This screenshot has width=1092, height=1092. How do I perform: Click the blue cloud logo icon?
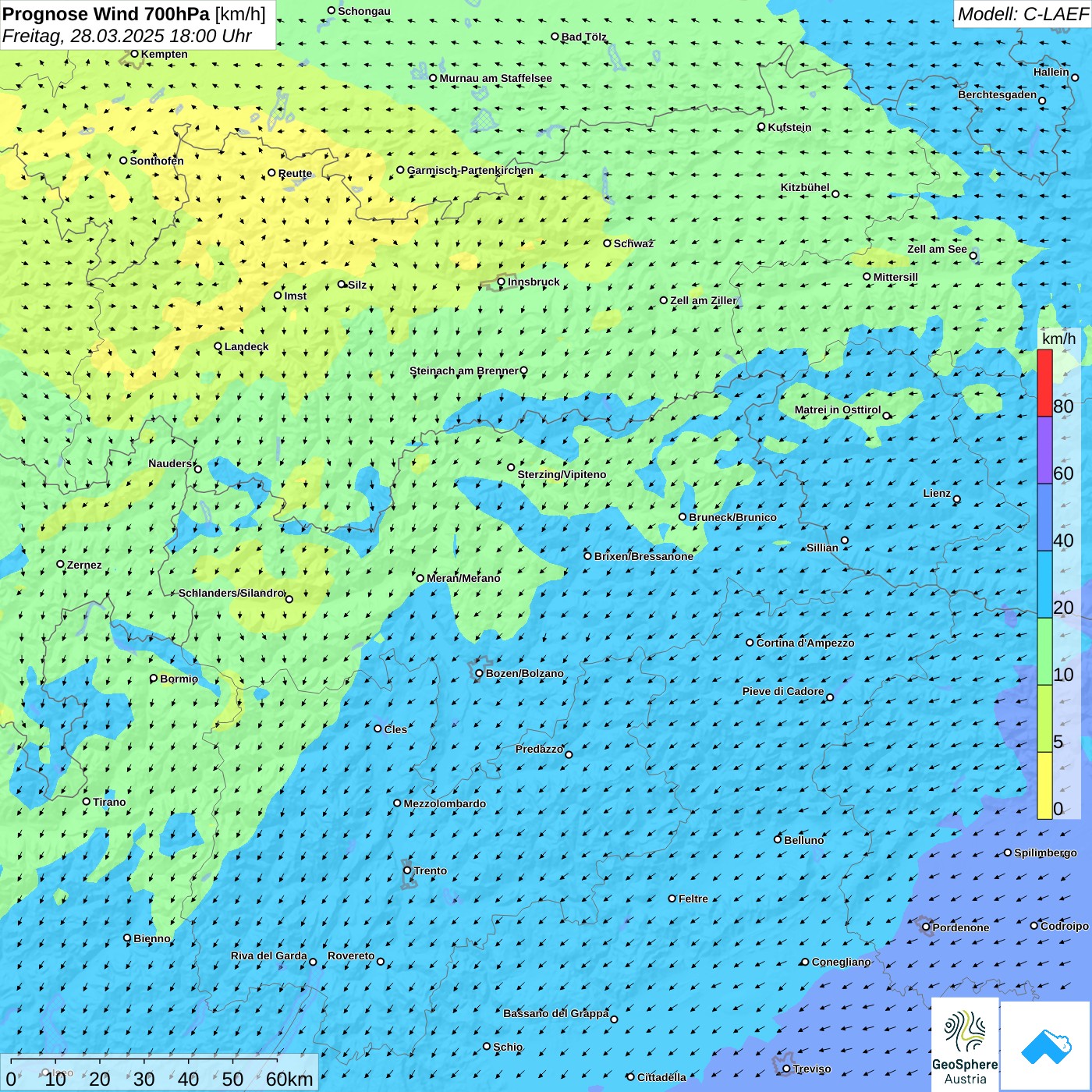click(1046, 1046)
